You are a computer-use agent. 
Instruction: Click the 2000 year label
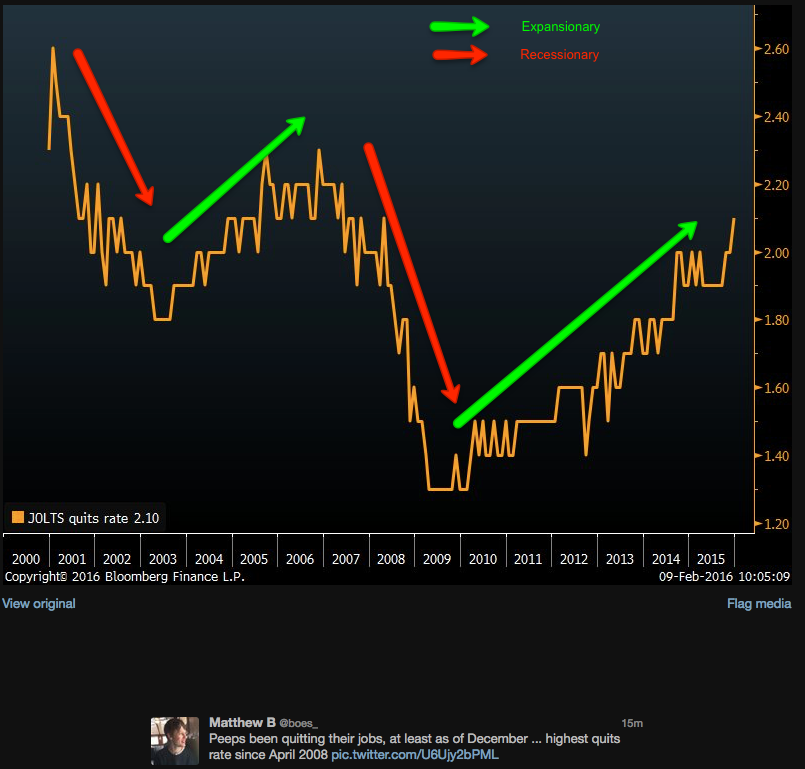pos(26,559)
